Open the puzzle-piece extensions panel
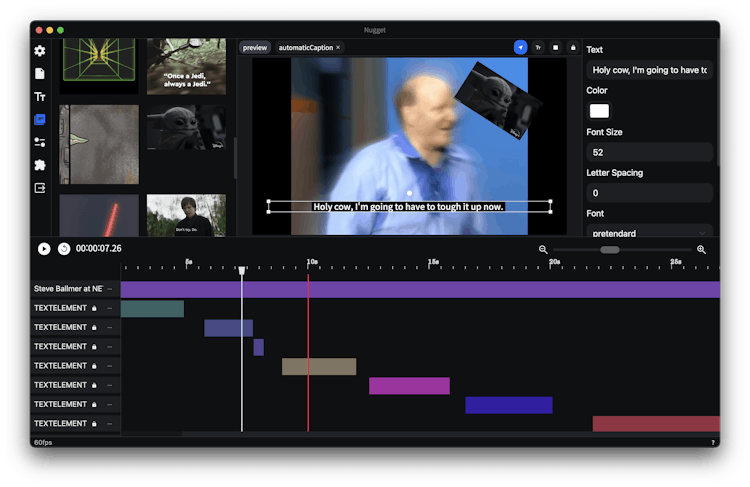This screenshot has width=750, height=487. (x=40, y=165)
